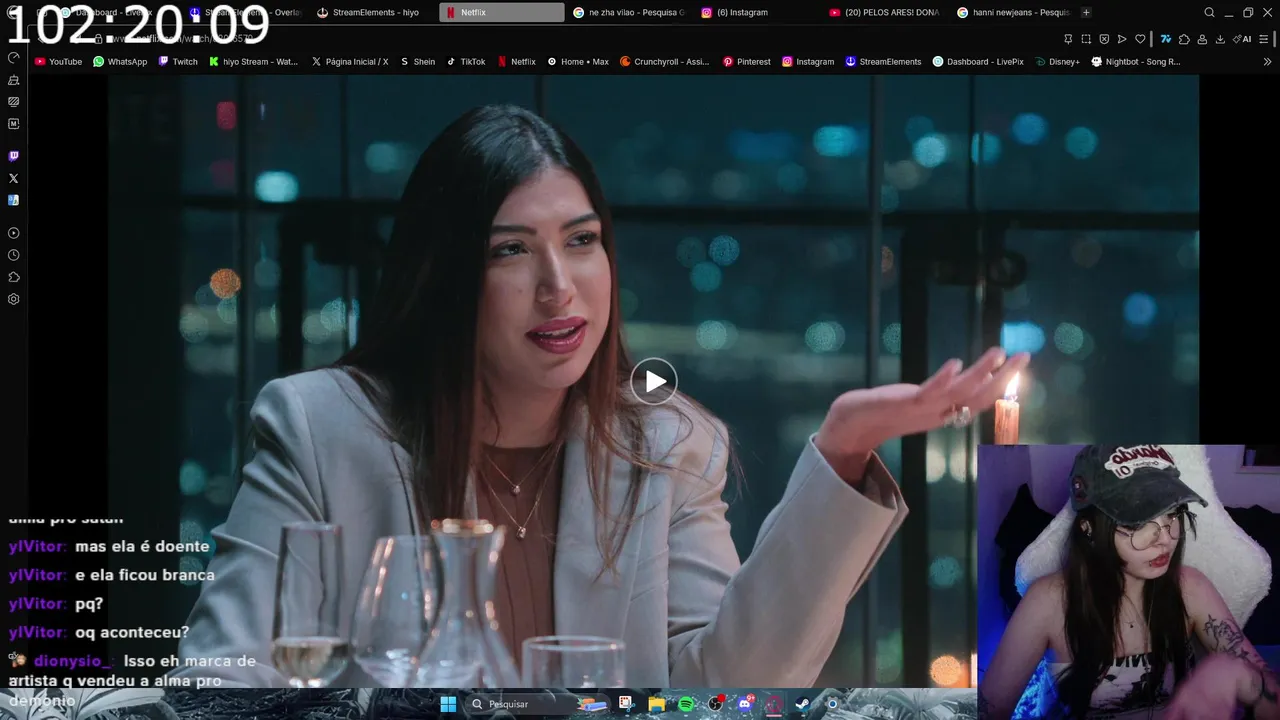Open X panel in the browser sidebar
The width and height of the screenshot is (1280, 720).
13,178
